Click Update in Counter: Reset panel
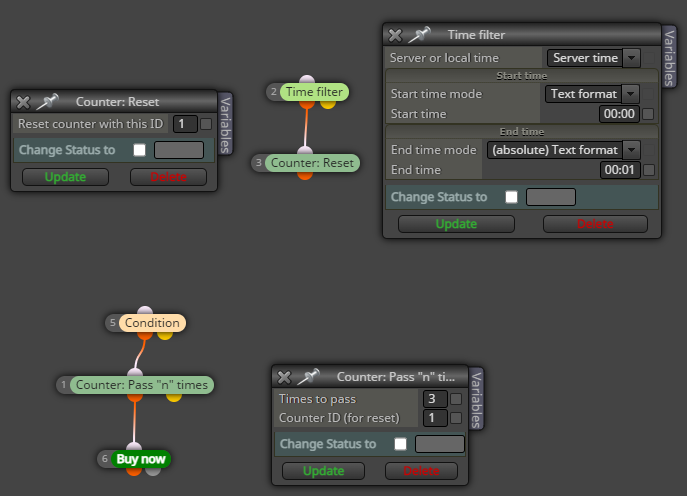This screenshot has width=687, height=496. pos(65,177)
